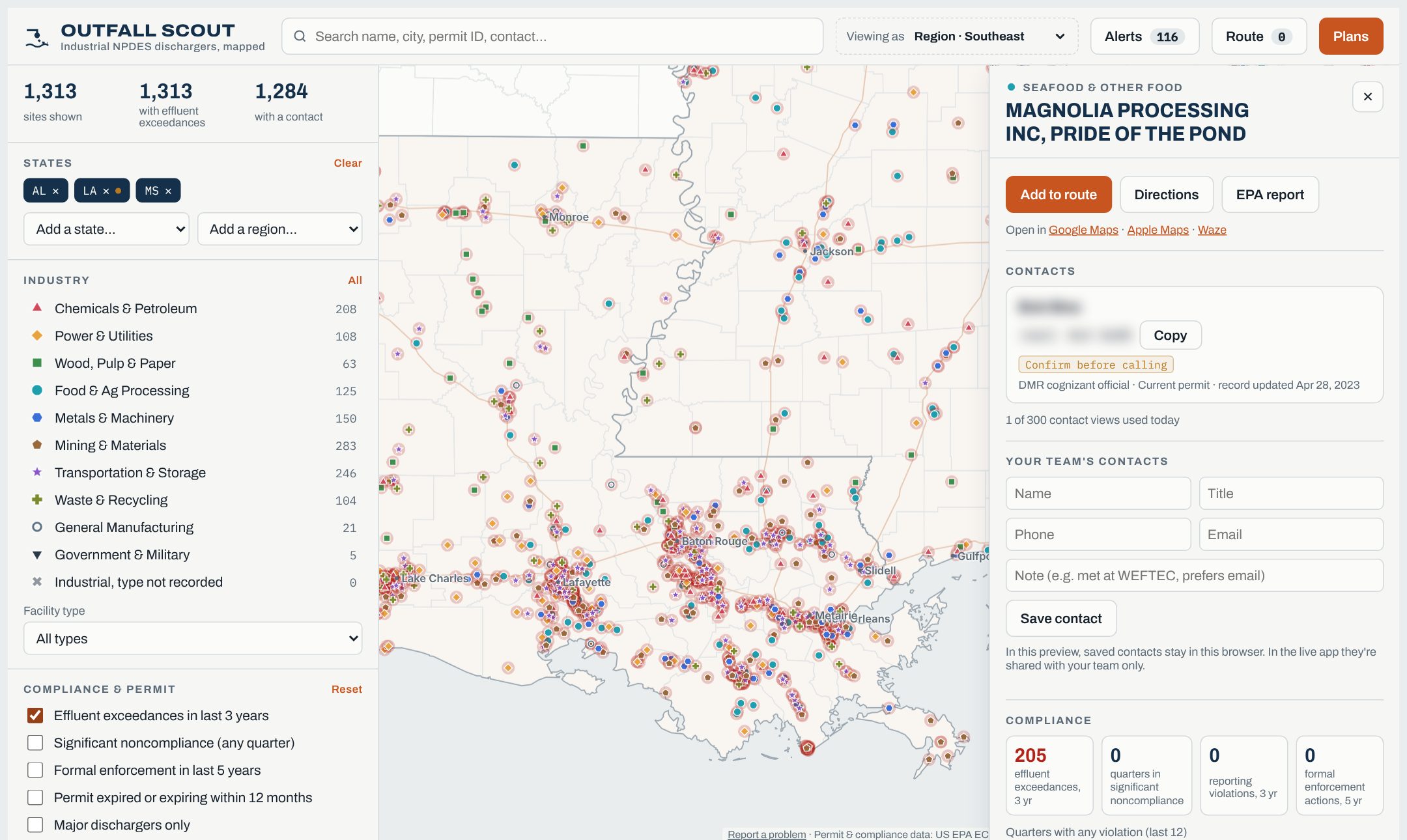Select the Government & Military triangle icon
Screen dimensions: 1407x840
coord(37,555)
